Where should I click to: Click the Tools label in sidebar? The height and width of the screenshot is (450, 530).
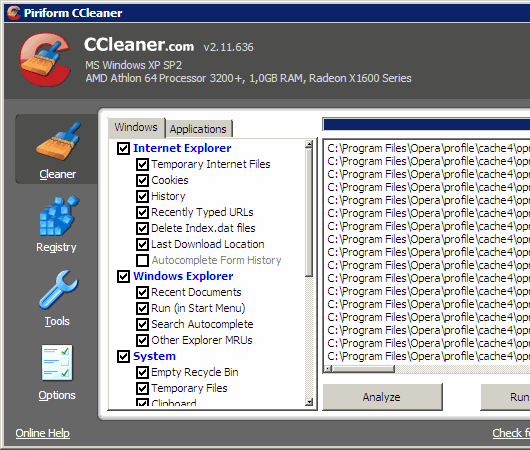[57, 321]
